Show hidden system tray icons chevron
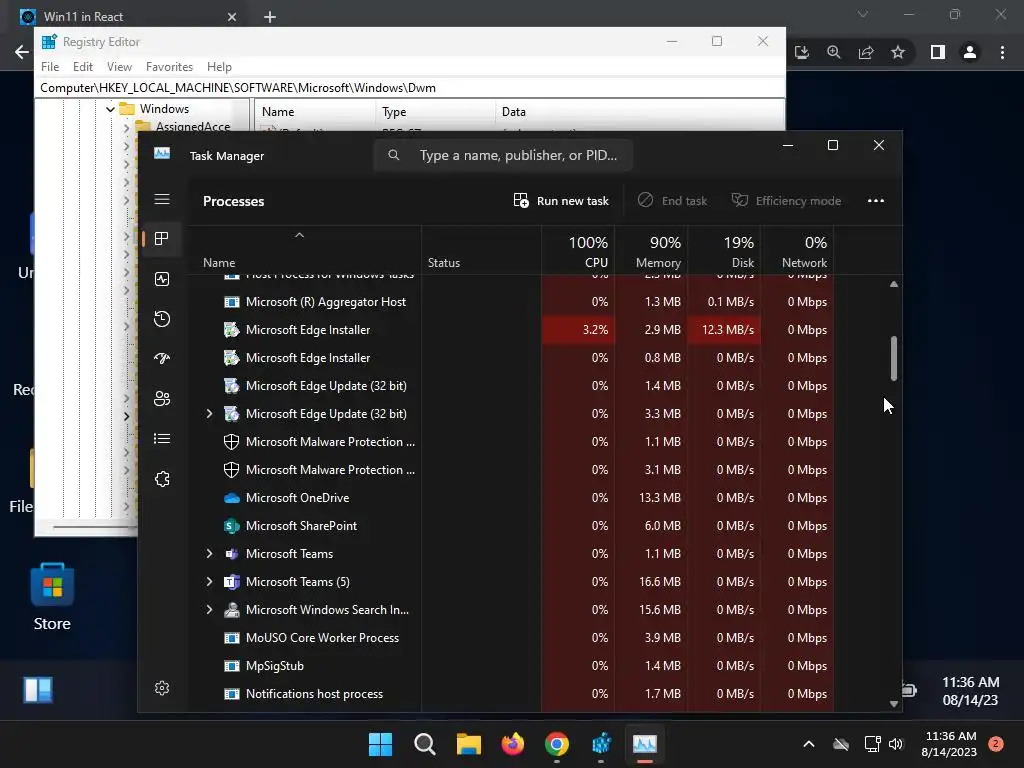 (808, 744)
